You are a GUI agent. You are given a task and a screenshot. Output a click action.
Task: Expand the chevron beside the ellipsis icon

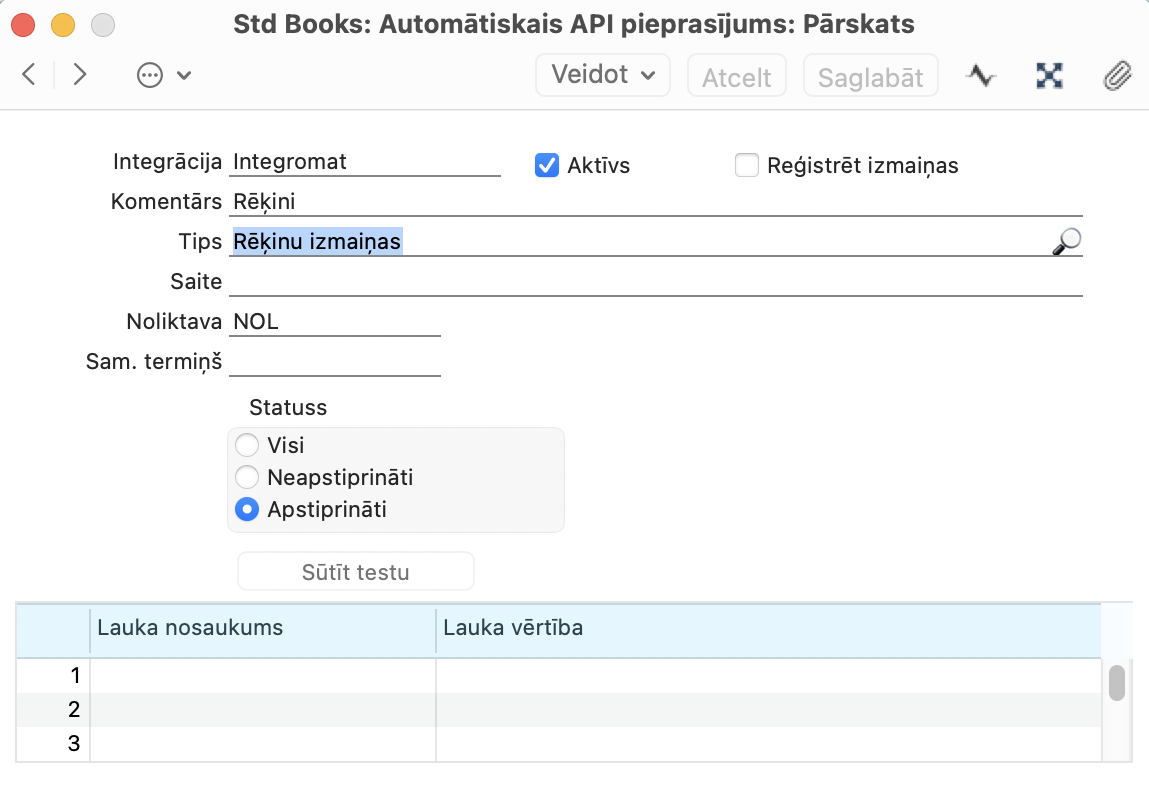[x=184, y=76]
